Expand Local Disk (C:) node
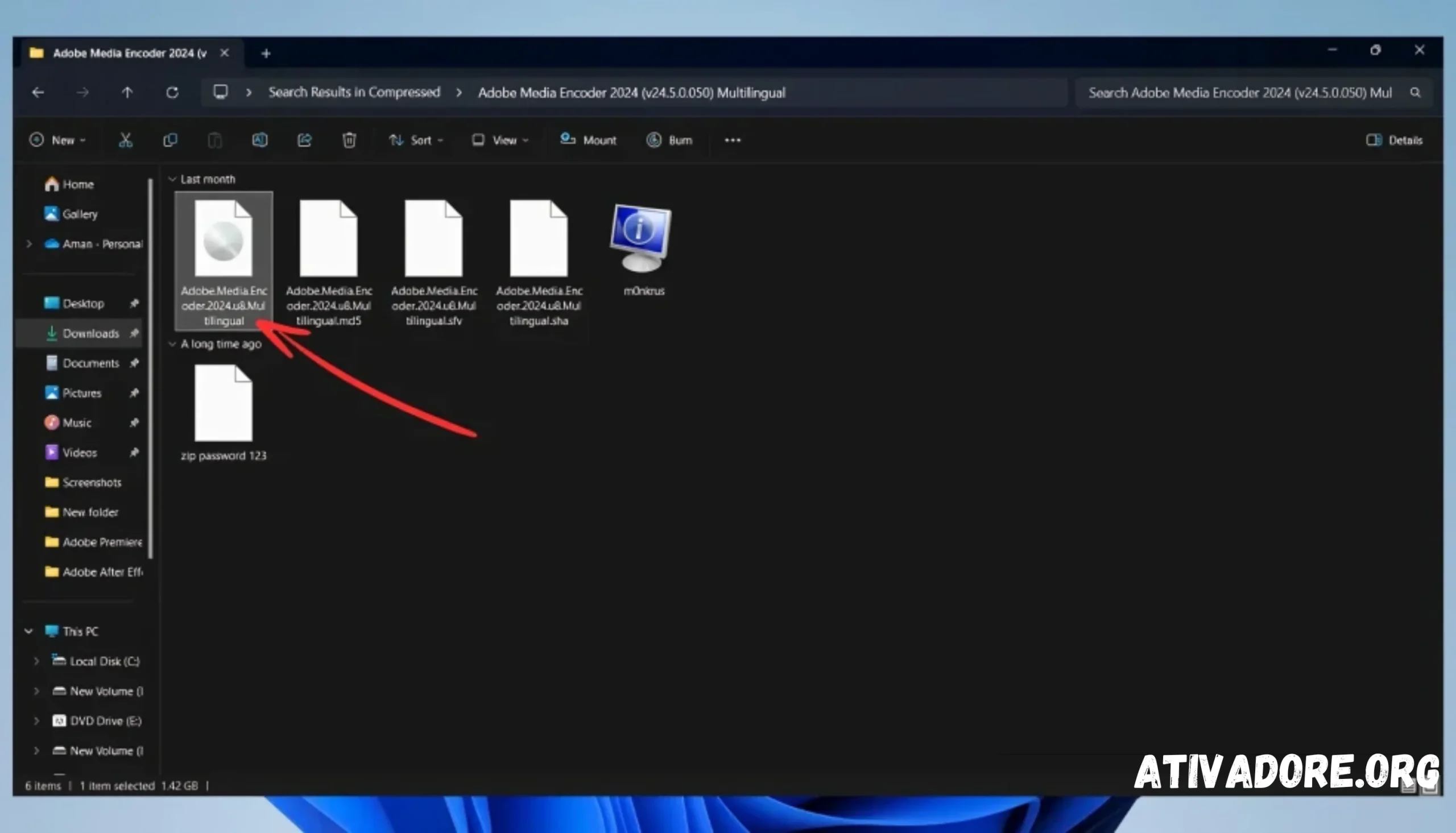This screenshot has width=1456, height=833. (x=36, y=661)
